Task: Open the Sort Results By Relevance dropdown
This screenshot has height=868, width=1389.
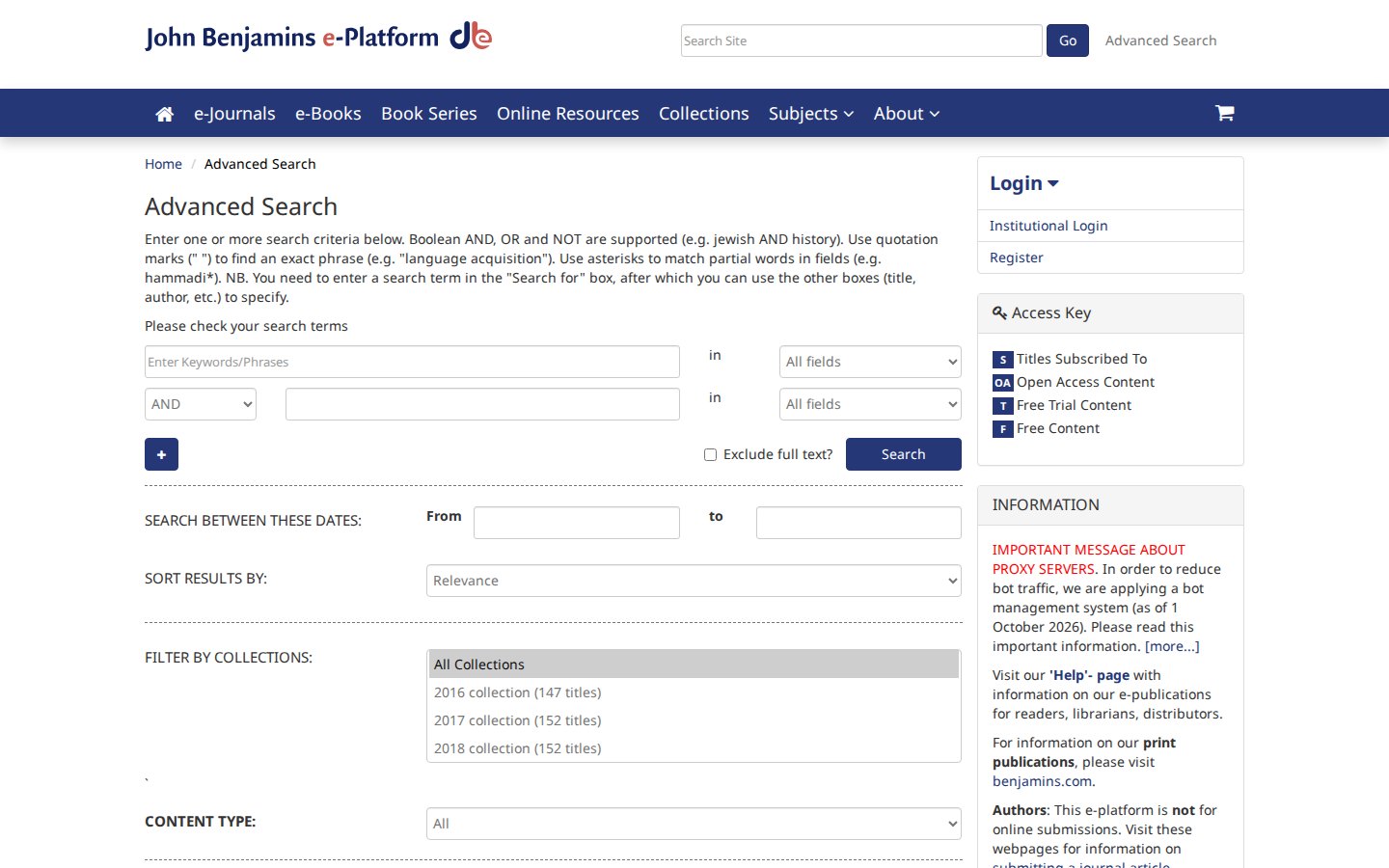Action: [694, 581]
